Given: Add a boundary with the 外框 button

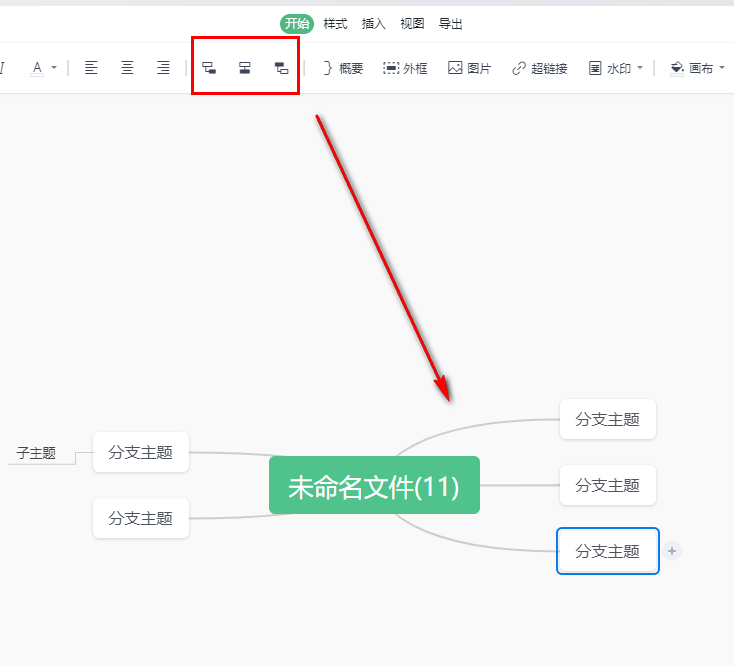Looking at the screenshot, I should click(x=405, y=68).
